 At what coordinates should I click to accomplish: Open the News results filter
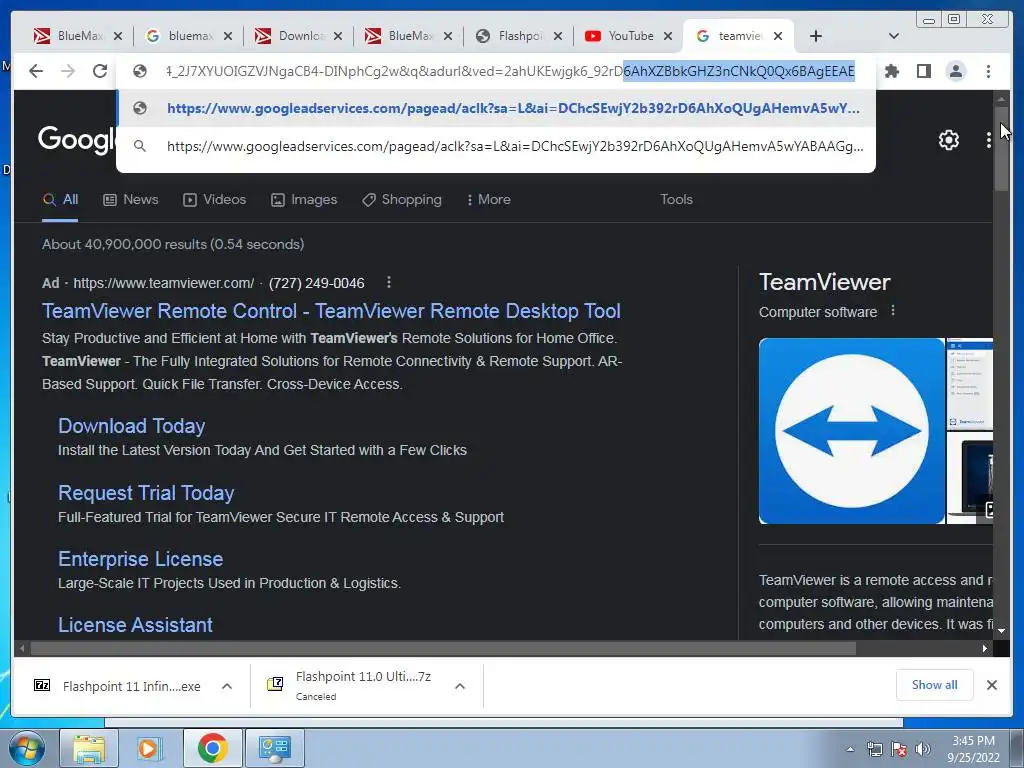(x=131, y=200)
